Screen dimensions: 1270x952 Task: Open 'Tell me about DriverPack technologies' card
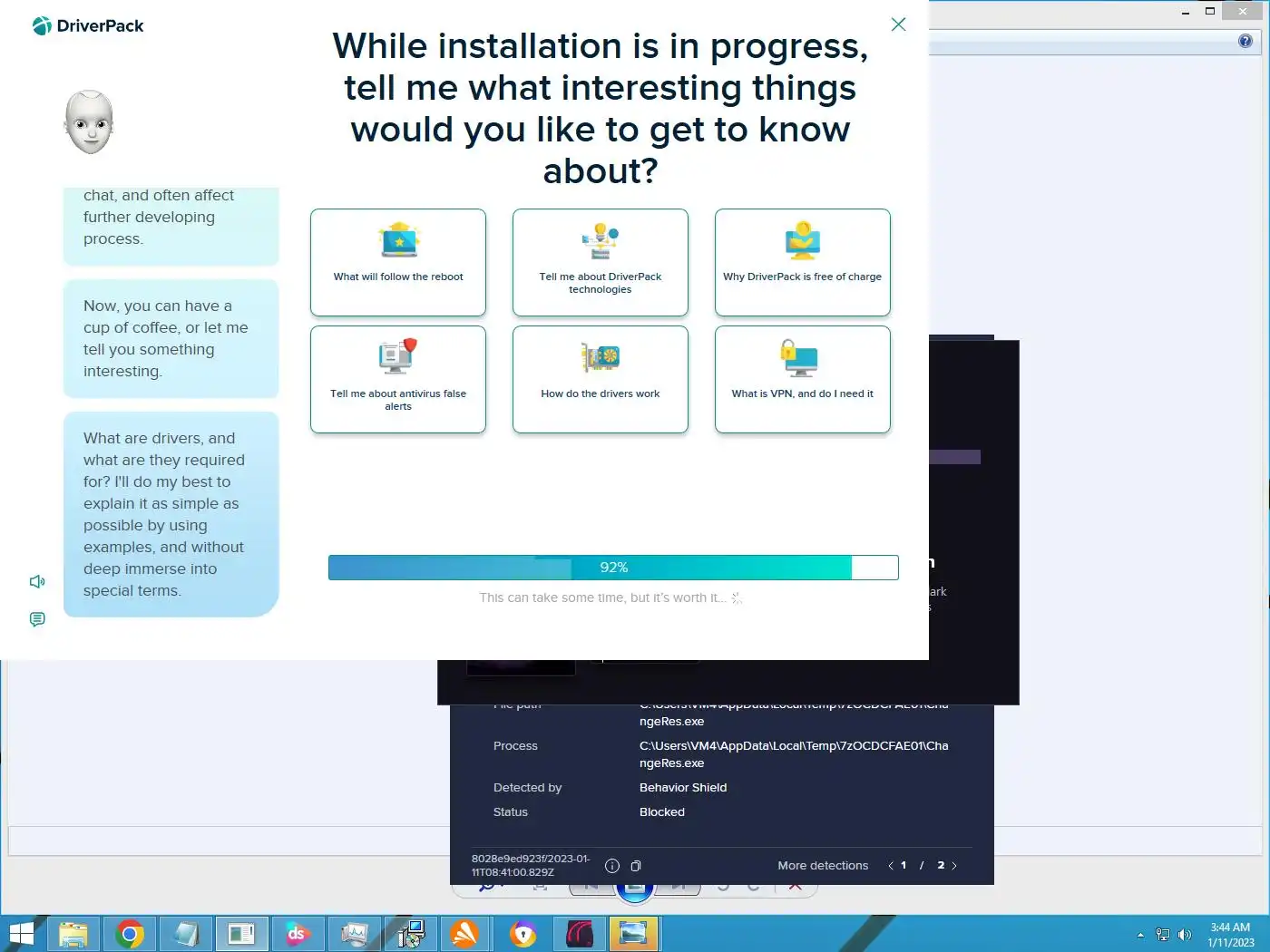pyautogui.click(x=601, y=262)
